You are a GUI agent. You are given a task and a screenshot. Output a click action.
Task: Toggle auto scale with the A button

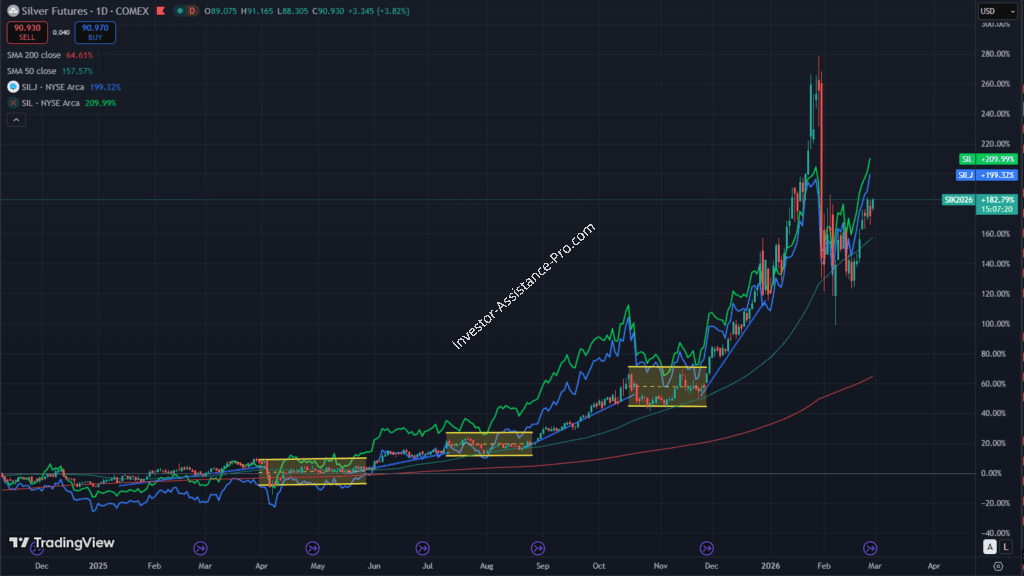990,547
